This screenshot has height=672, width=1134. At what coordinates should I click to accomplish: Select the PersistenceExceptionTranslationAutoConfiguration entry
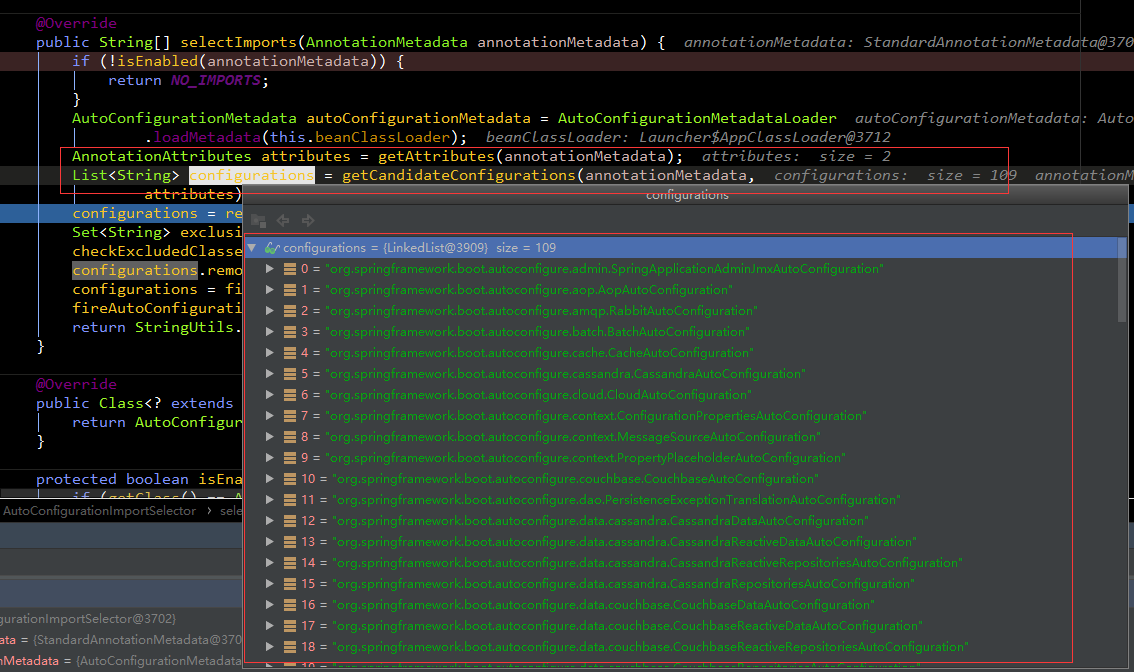click(x=616, y=500)
